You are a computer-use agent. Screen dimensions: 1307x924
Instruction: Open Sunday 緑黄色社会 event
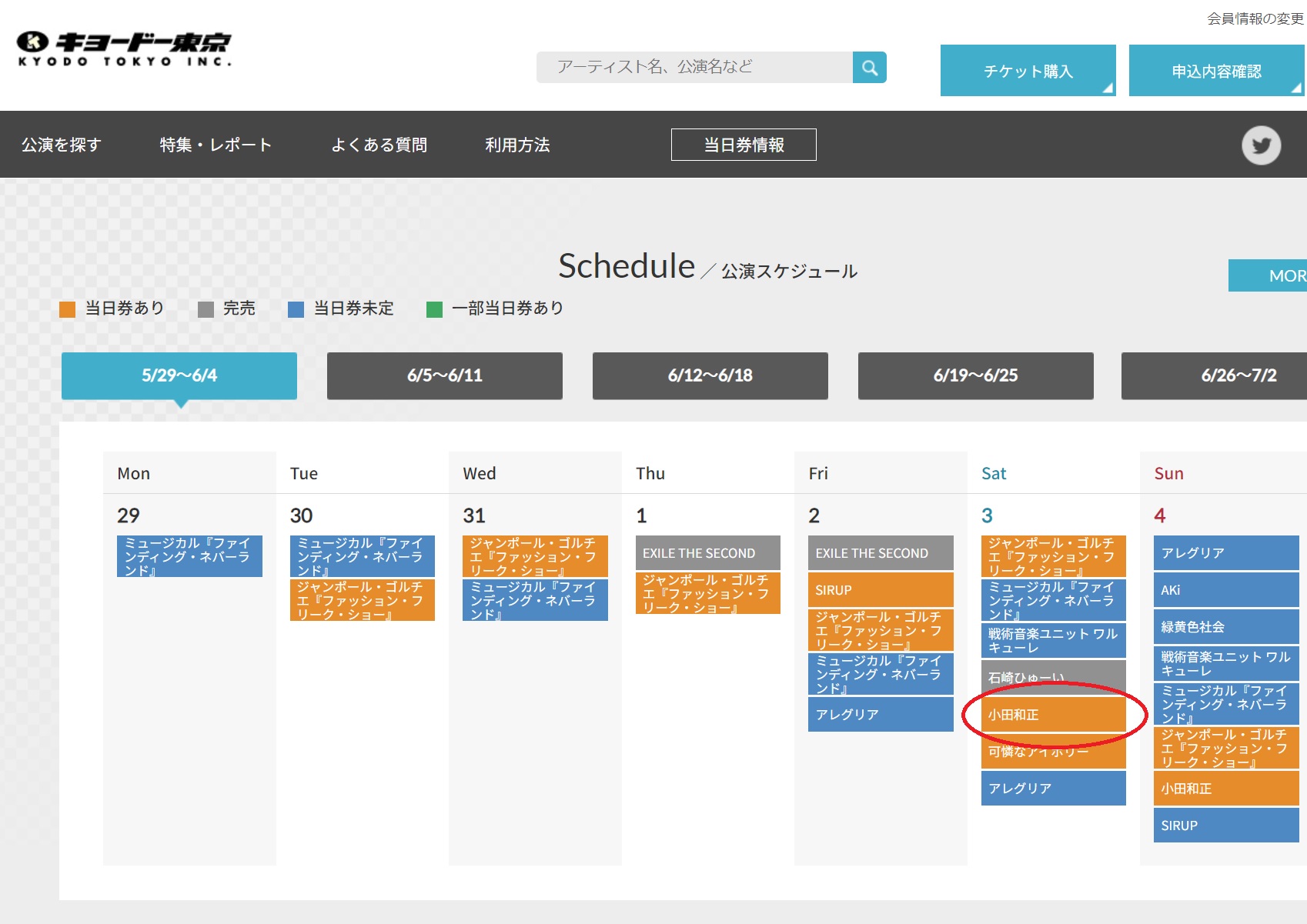pyautogui.click(x=1226, y=626)
